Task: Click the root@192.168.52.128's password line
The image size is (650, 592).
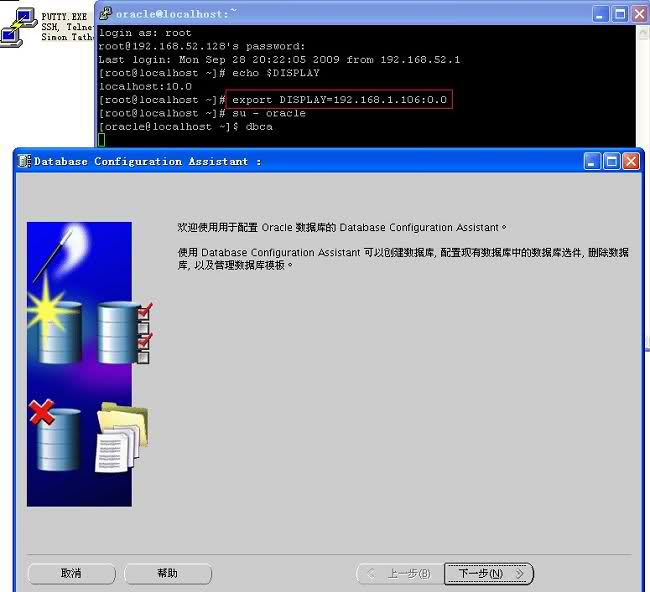Action: click(201, 46)
